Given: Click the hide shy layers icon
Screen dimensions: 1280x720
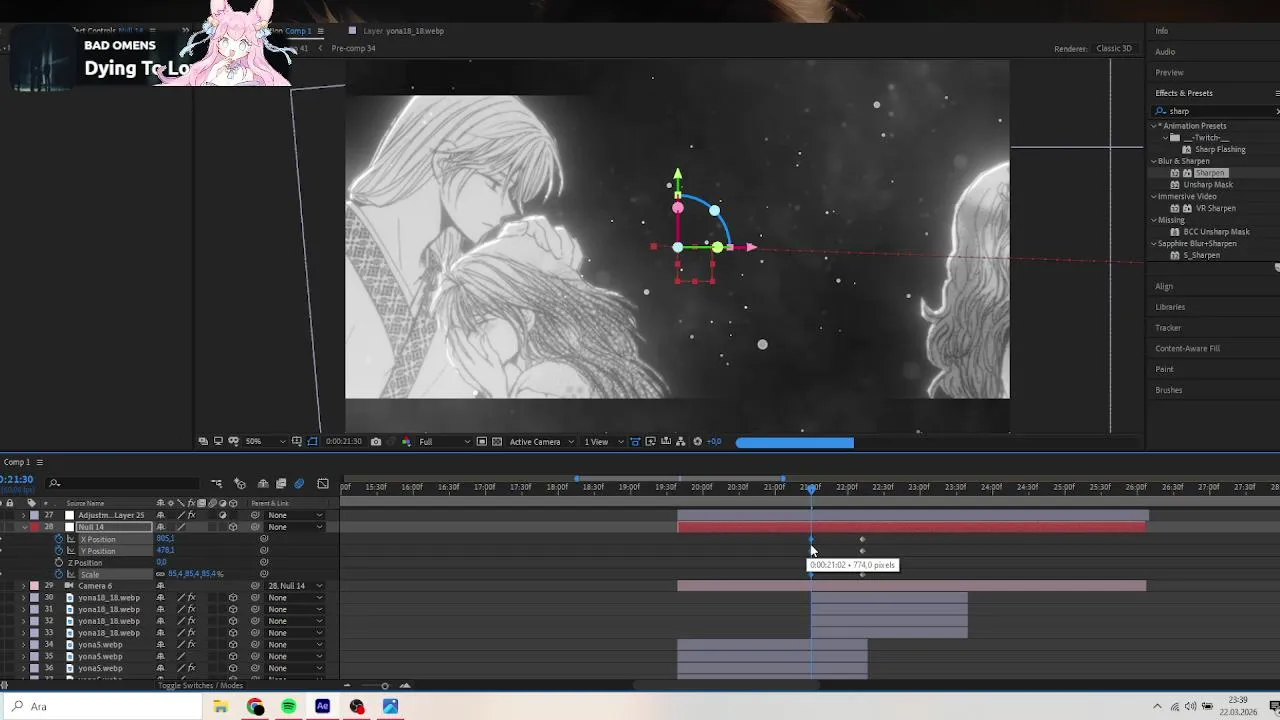Looking at the screenshot, I should tap(263, 483).
